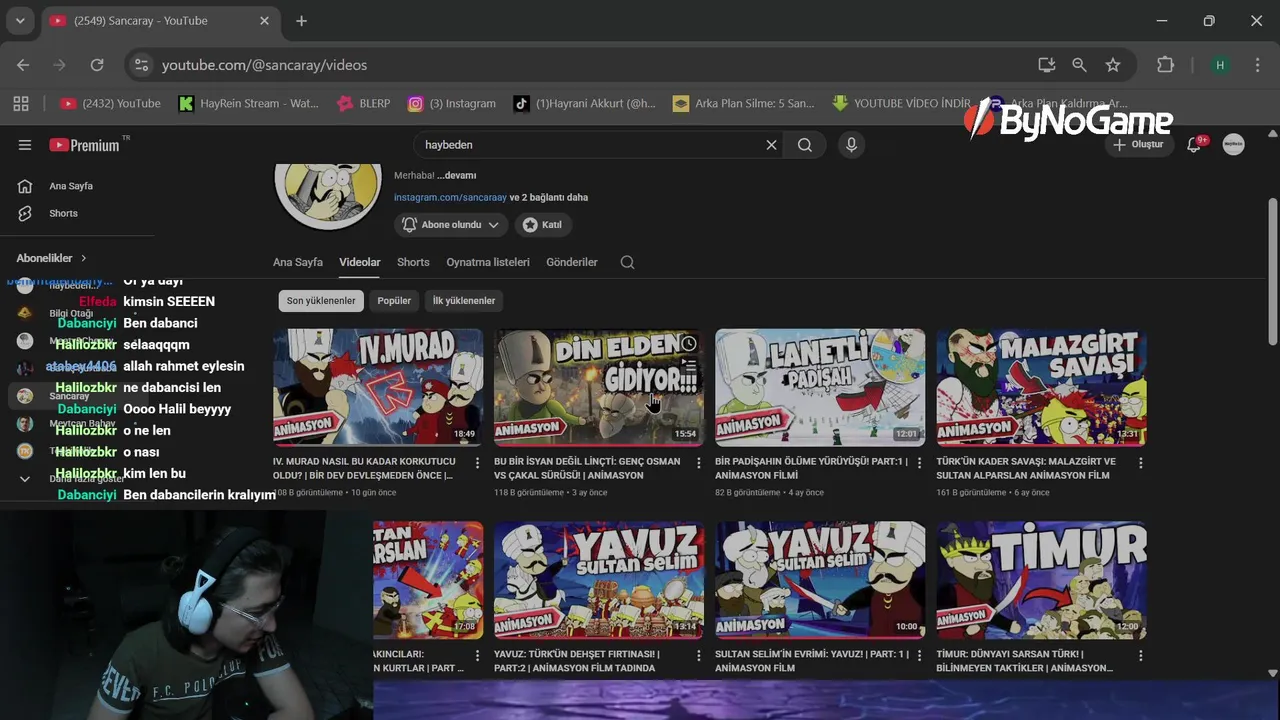Click the page vertical scrollbar
The height and width of the screenshot is (720, 1280).
point(1272,272)
